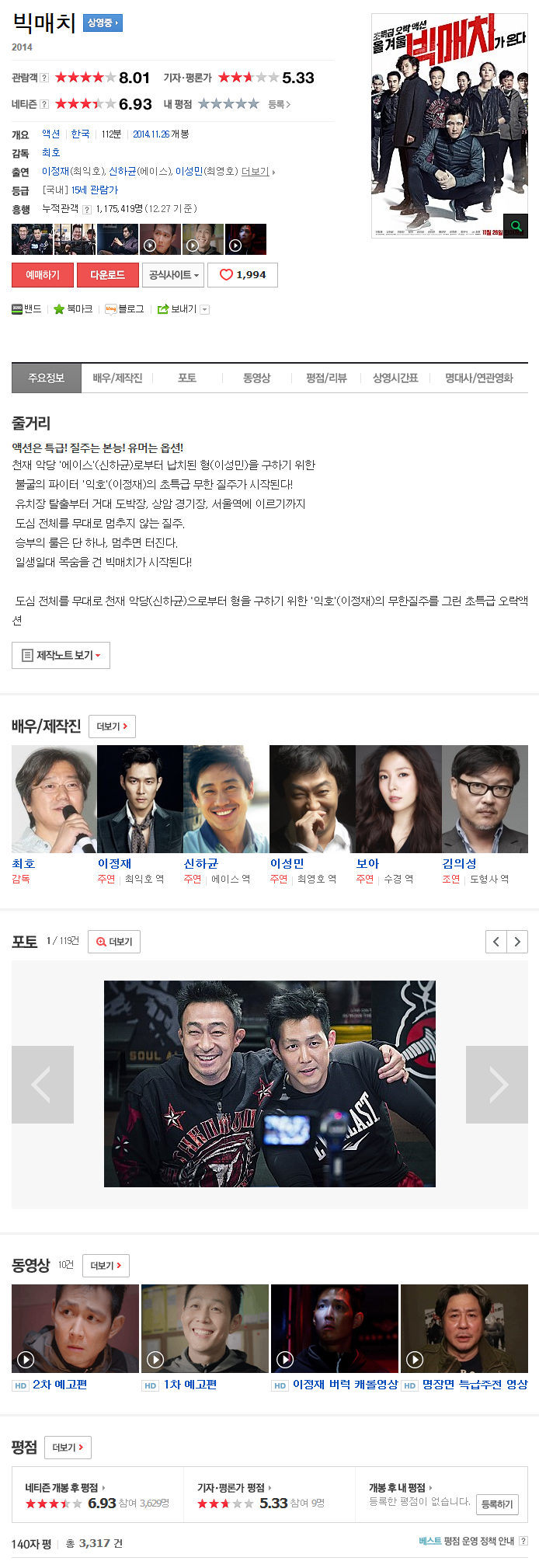The width and height of the screenshot is (539, 1568).
Task: Click the 다운로드 button
Action: (x=107, y=275)
